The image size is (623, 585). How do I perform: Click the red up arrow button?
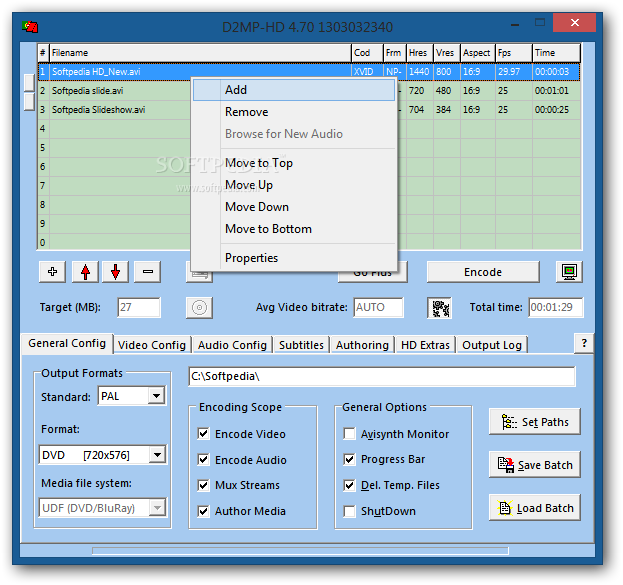85,272
